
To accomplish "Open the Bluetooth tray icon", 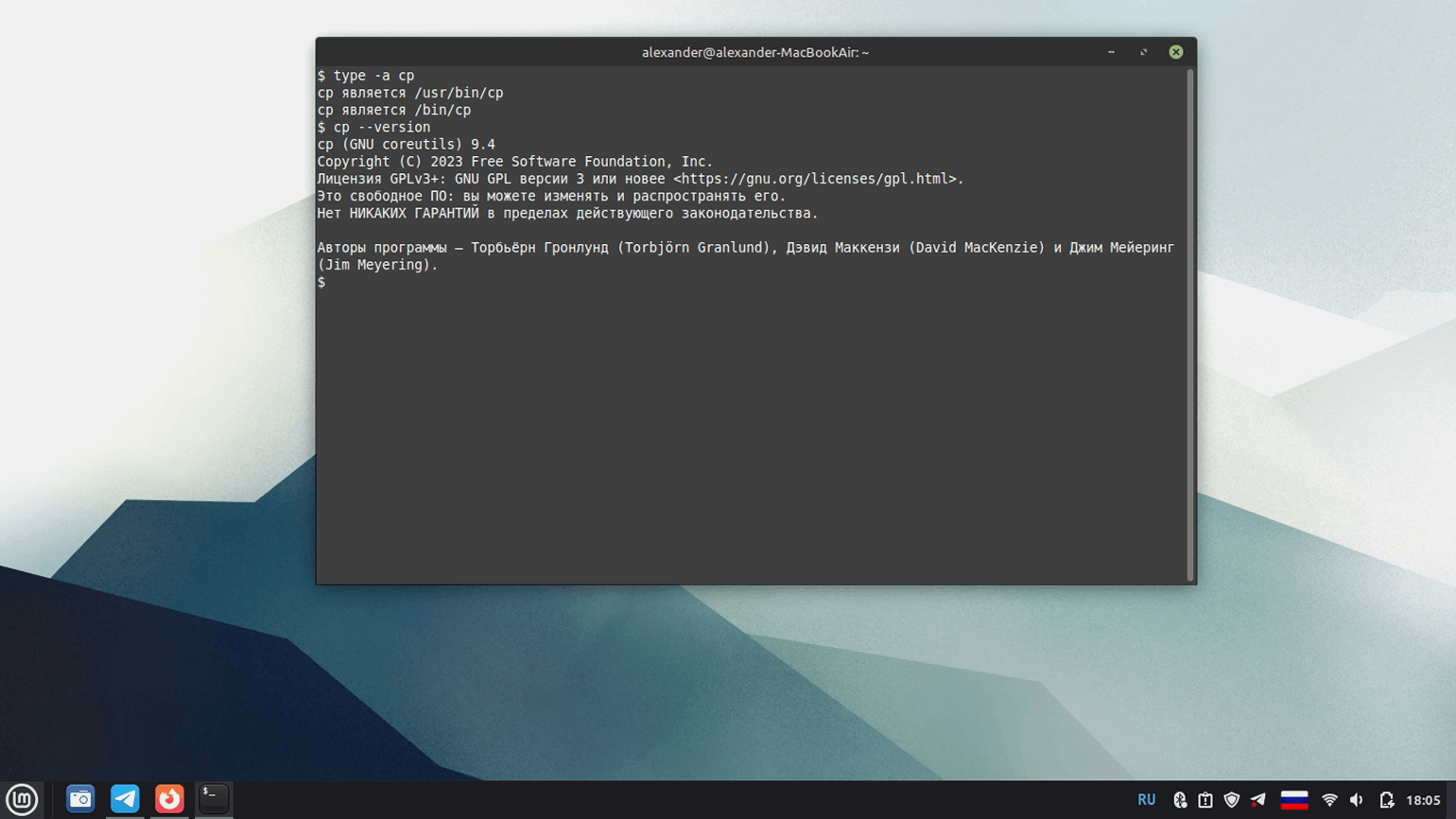I will pyautogui.click(x=1180, y=800).
